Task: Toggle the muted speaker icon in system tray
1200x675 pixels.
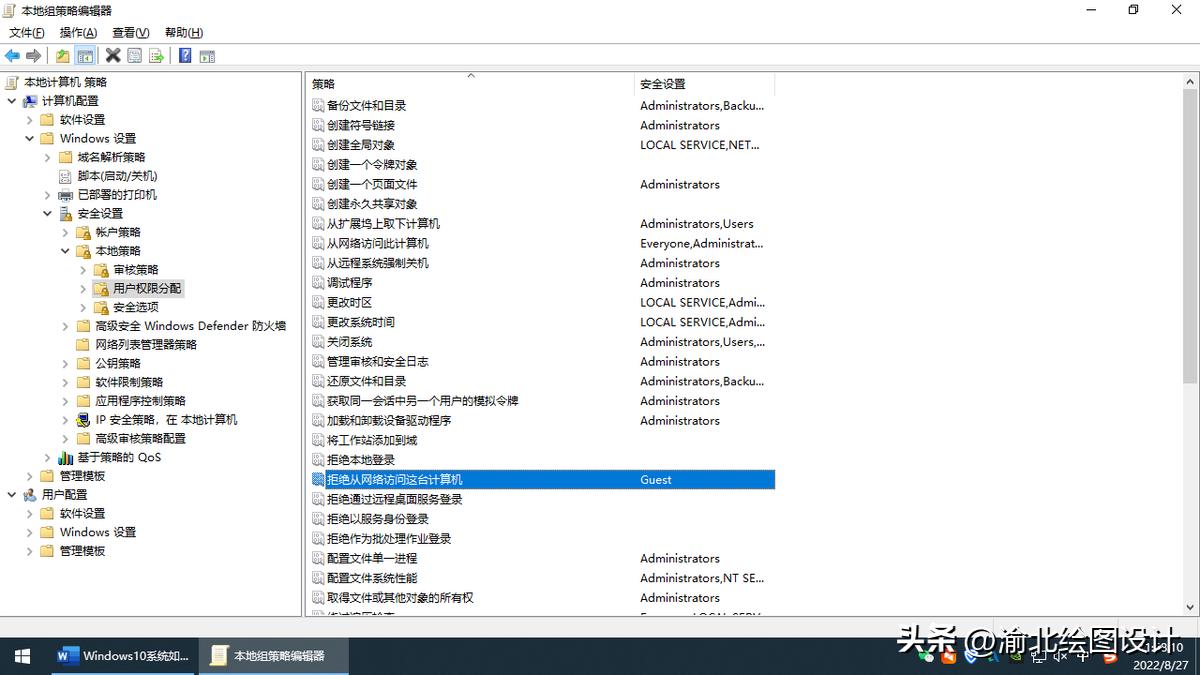Action: tap(1059, 657)
